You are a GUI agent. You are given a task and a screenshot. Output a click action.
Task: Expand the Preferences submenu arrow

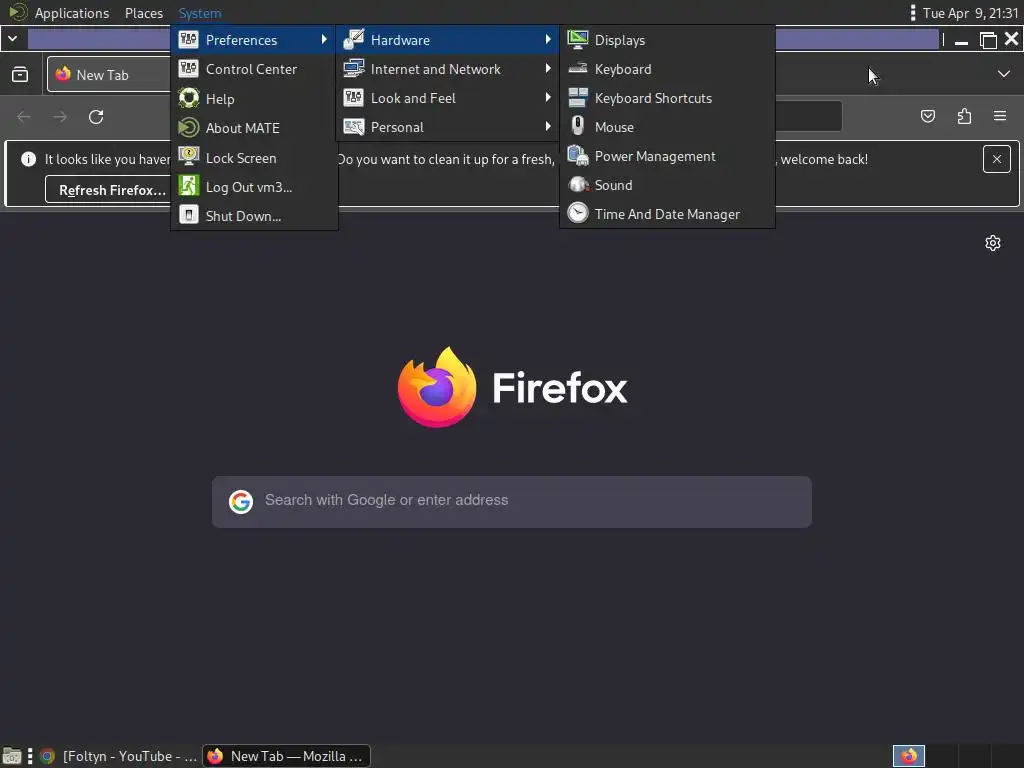pyautogui.click(x=324, y=40)
